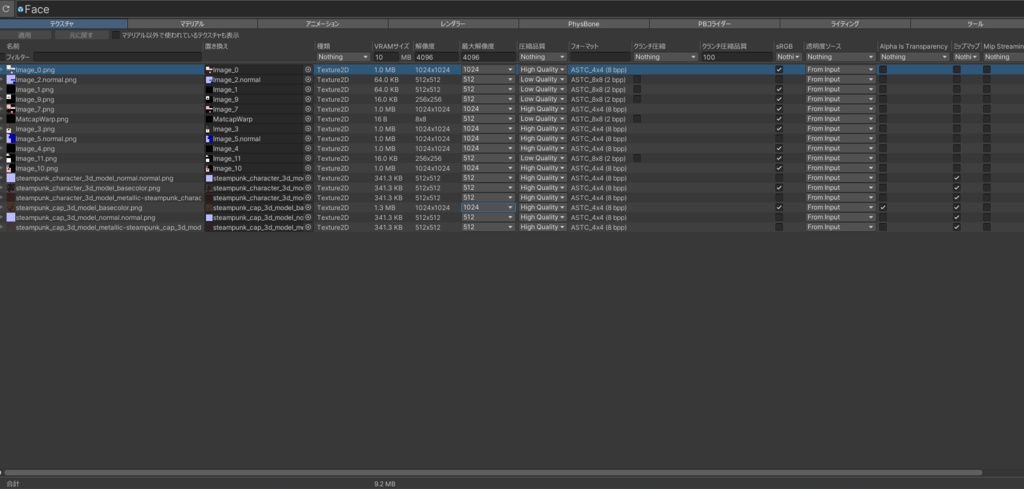Click the refresh icon beside the Face field

pyautogui.click(x=7, y=9)
